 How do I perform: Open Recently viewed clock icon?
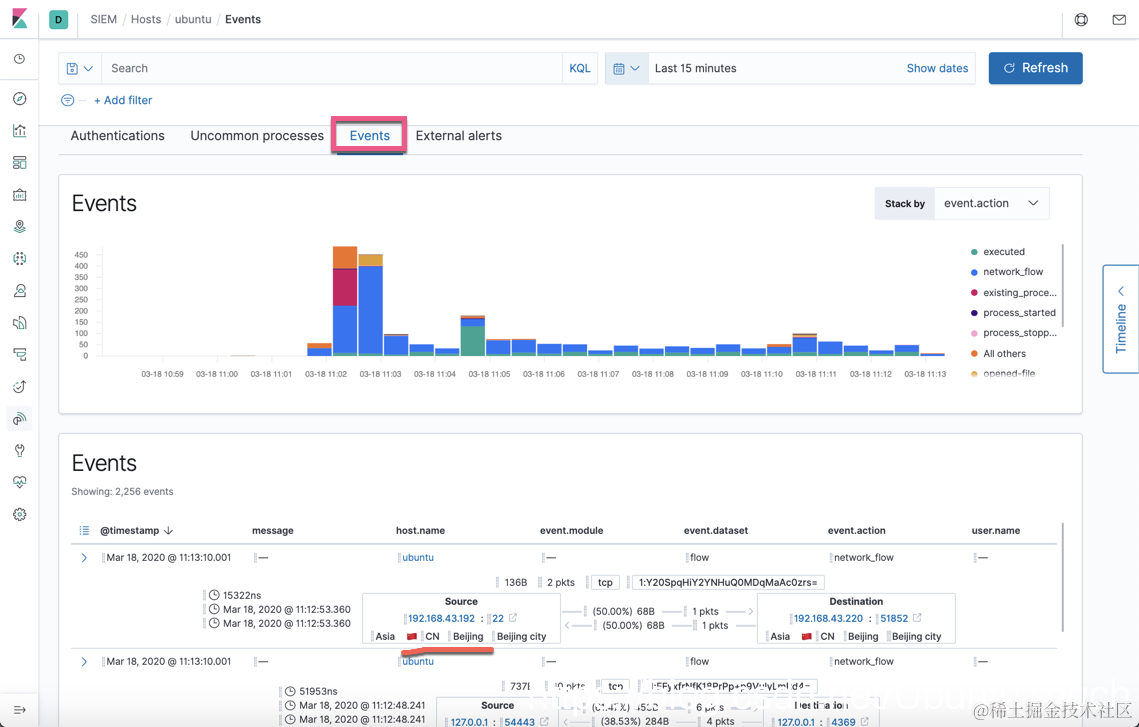point(20,59)
